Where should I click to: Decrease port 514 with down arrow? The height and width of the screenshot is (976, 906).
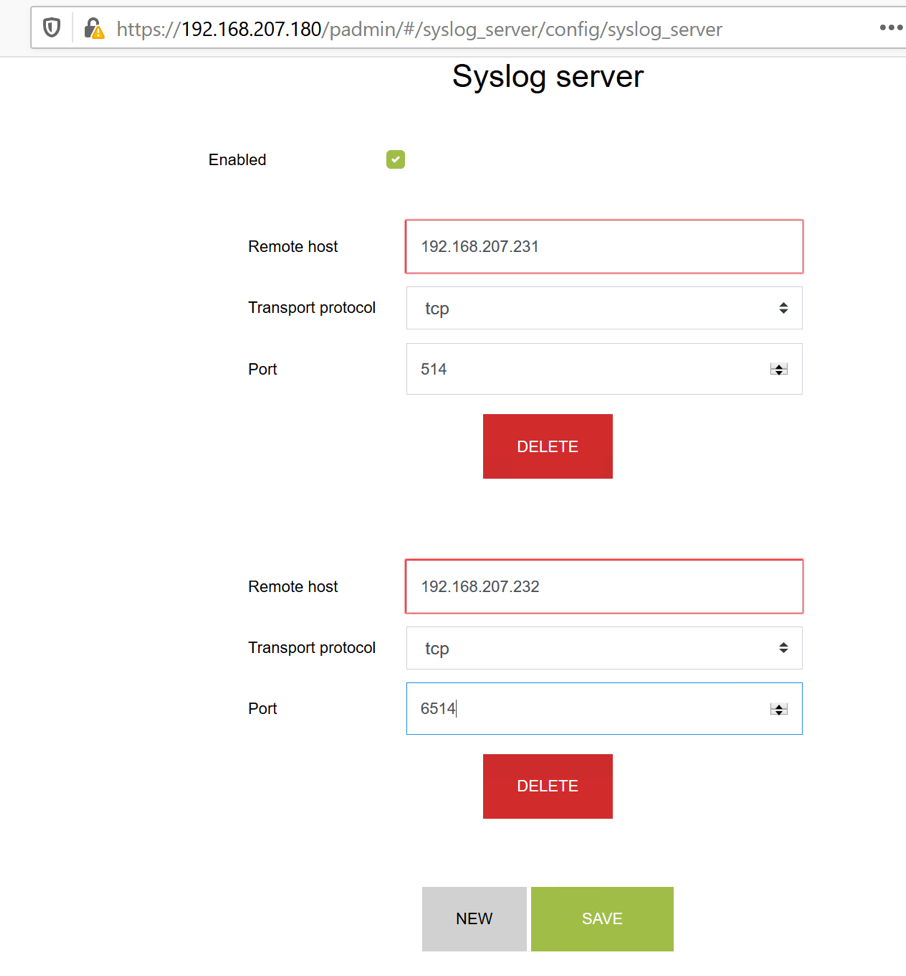(778, 373)
